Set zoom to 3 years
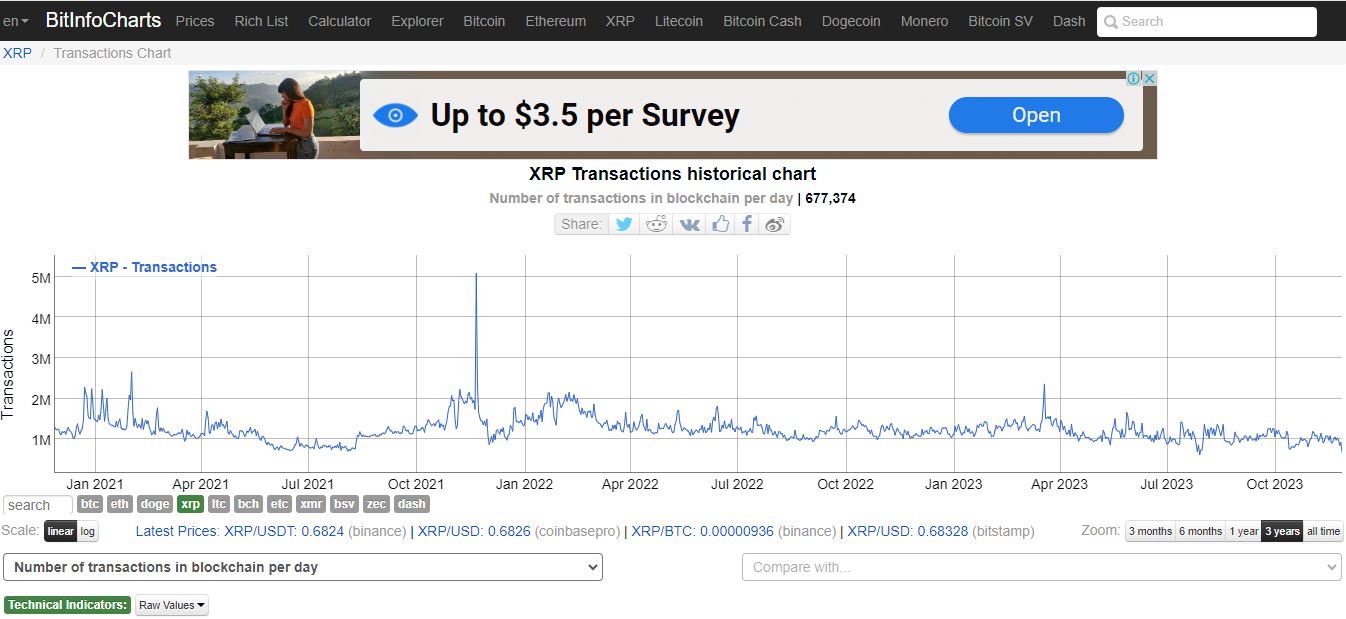The height and width of the screenshot is (619, 1346). pyautogui.click(x=1282, y=531)
